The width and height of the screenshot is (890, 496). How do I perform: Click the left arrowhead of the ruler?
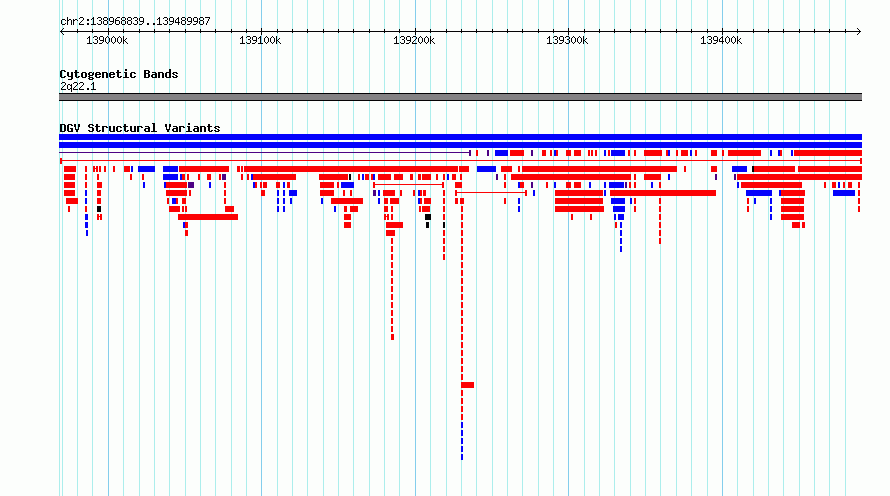click(x=62, y=31)
